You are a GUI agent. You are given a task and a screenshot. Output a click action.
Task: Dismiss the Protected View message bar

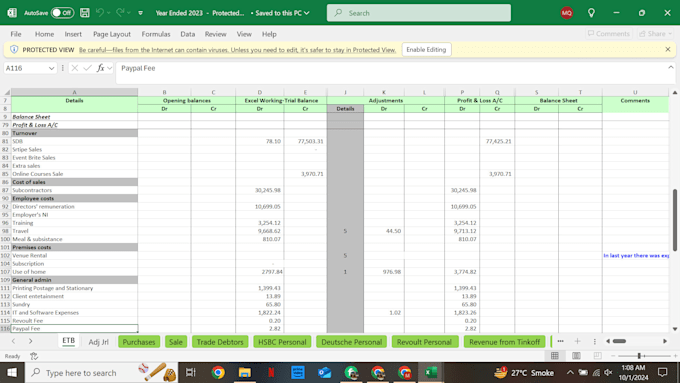click(x=668, y=49)
